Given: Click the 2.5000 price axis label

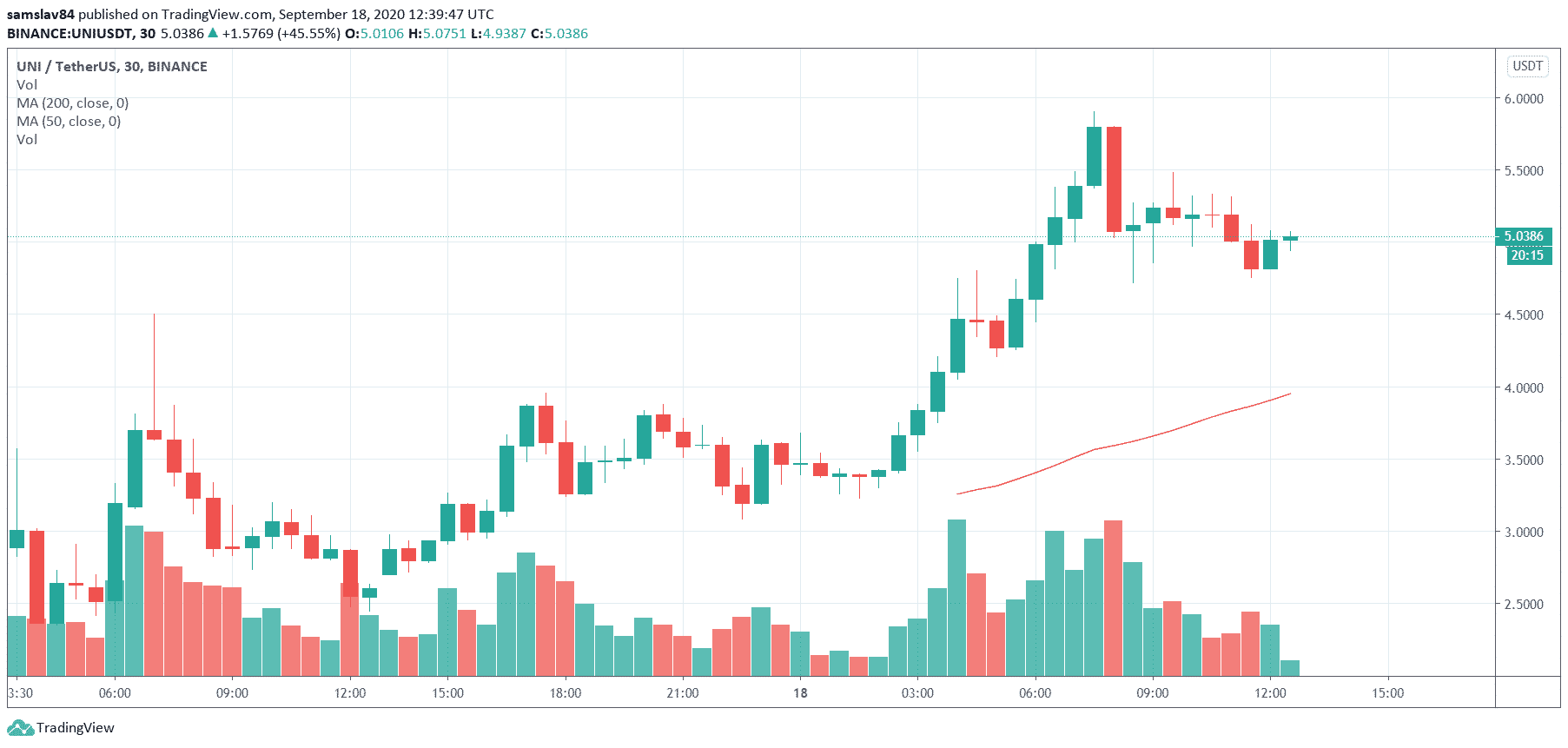Looking at the screenshot, I should (1524, 605).
